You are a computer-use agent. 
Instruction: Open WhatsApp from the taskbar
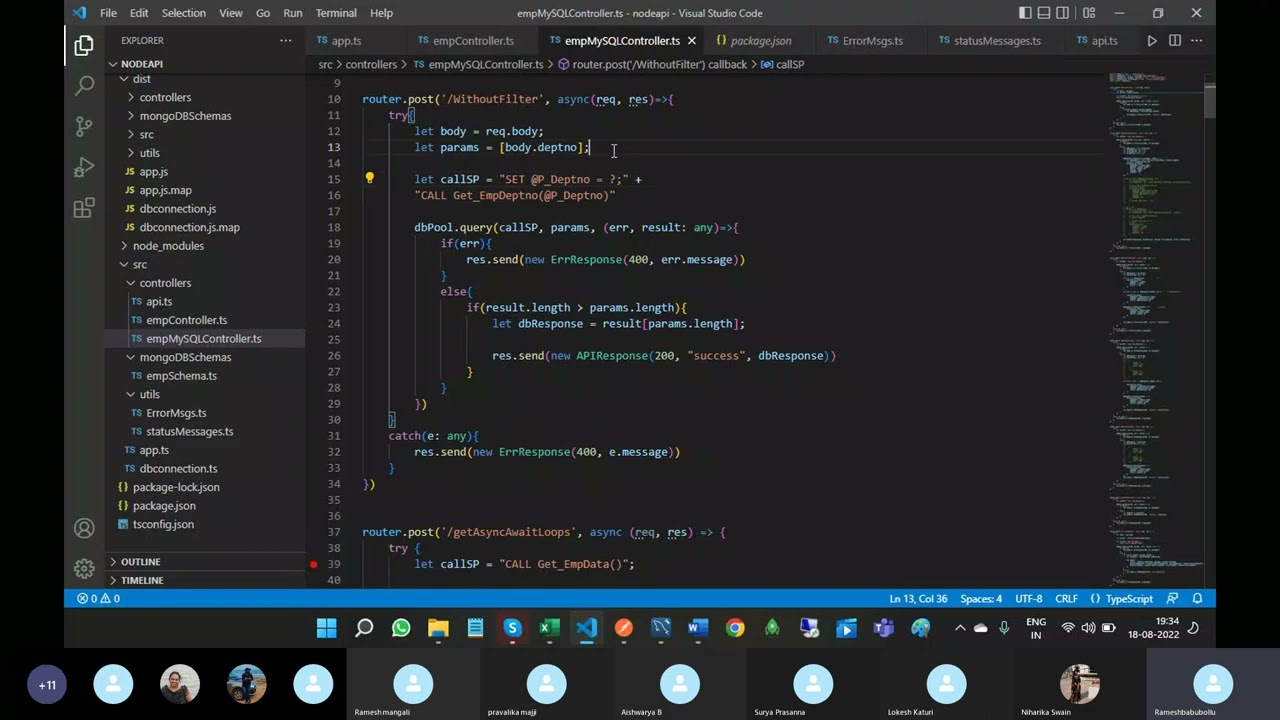pyautogui.click(x=401, y=628)
